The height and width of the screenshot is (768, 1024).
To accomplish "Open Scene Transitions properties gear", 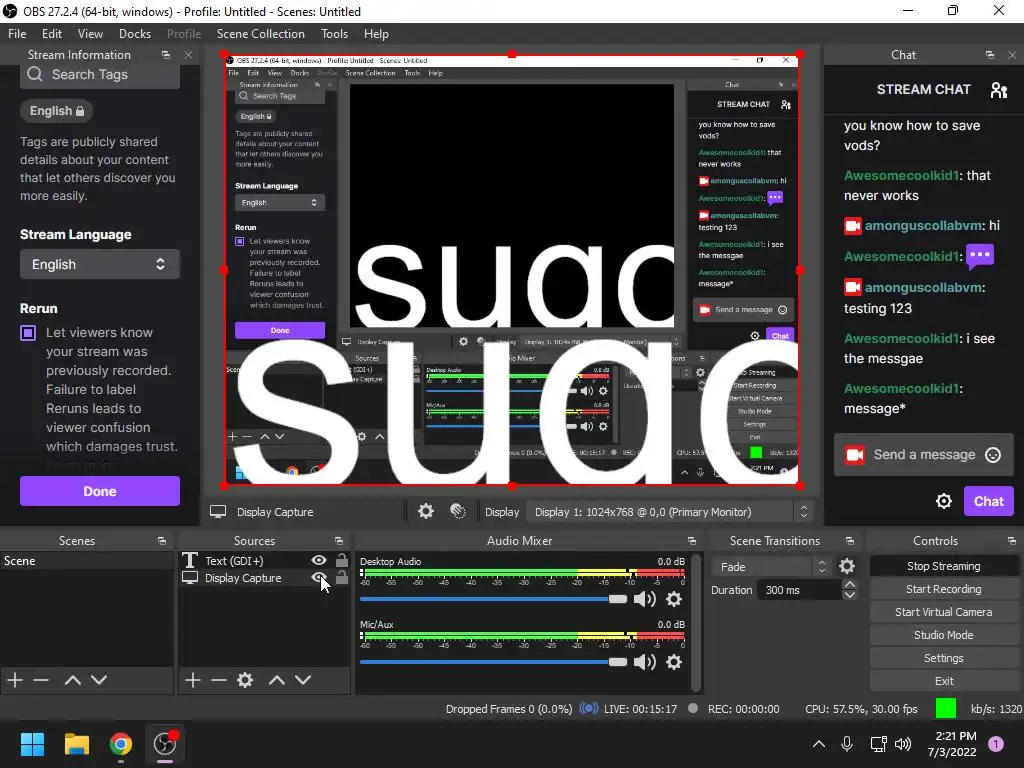I will [846, 566].
